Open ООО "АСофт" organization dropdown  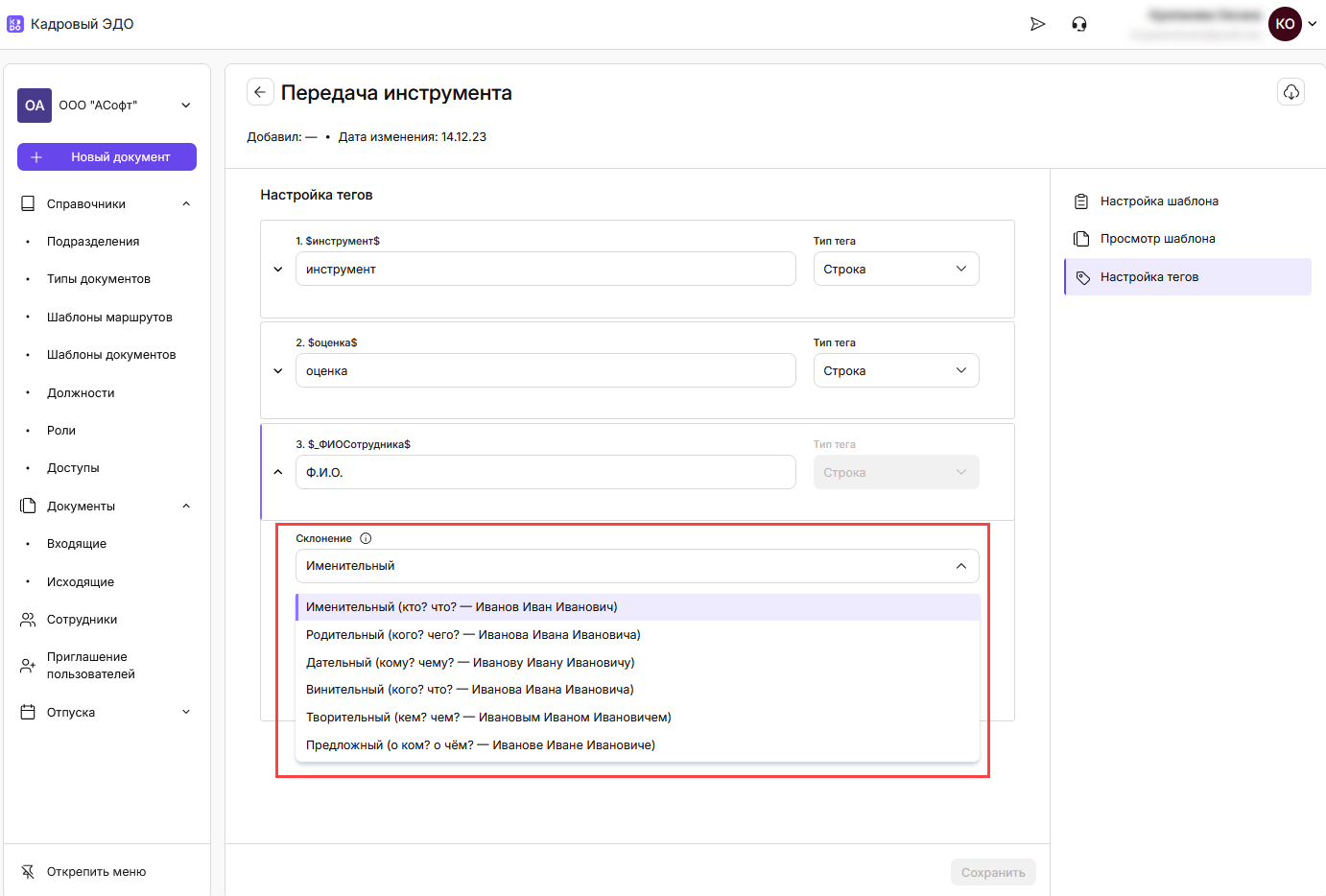186,106
